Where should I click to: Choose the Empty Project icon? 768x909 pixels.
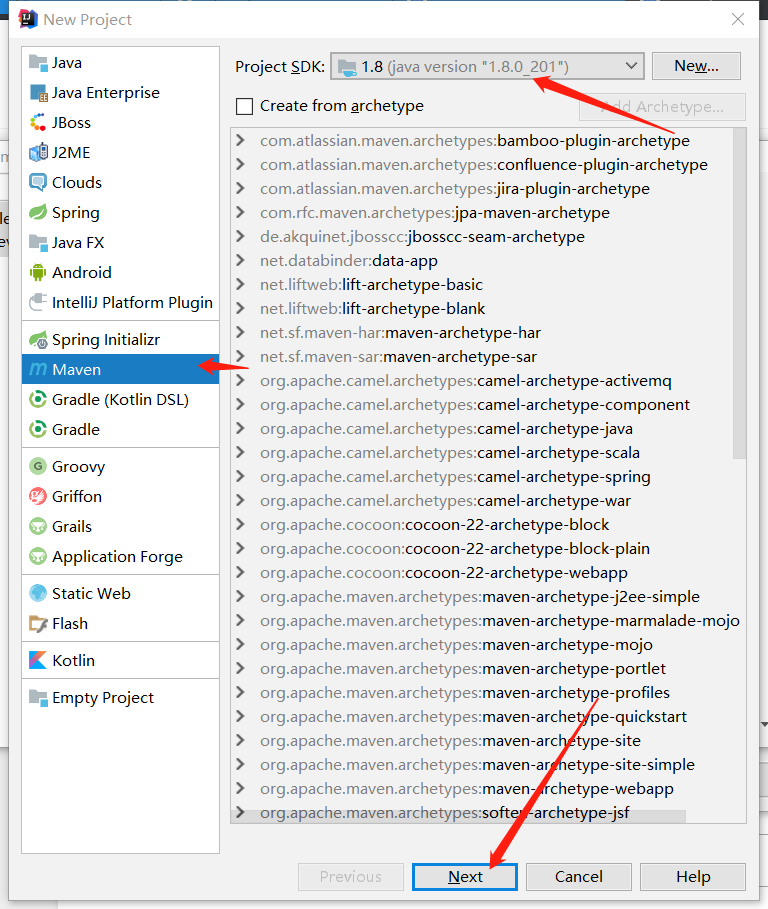(x=38, y=697)
